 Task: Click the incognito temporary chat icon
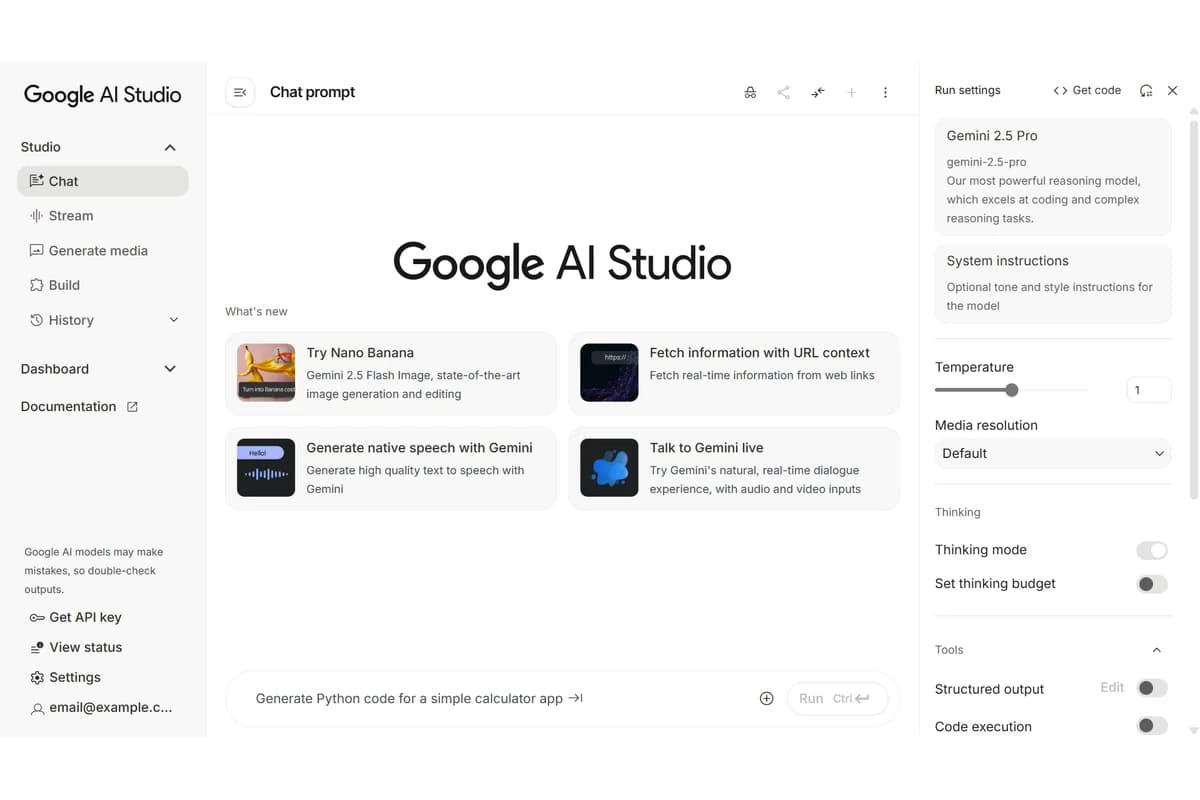(x=750, y=92)
